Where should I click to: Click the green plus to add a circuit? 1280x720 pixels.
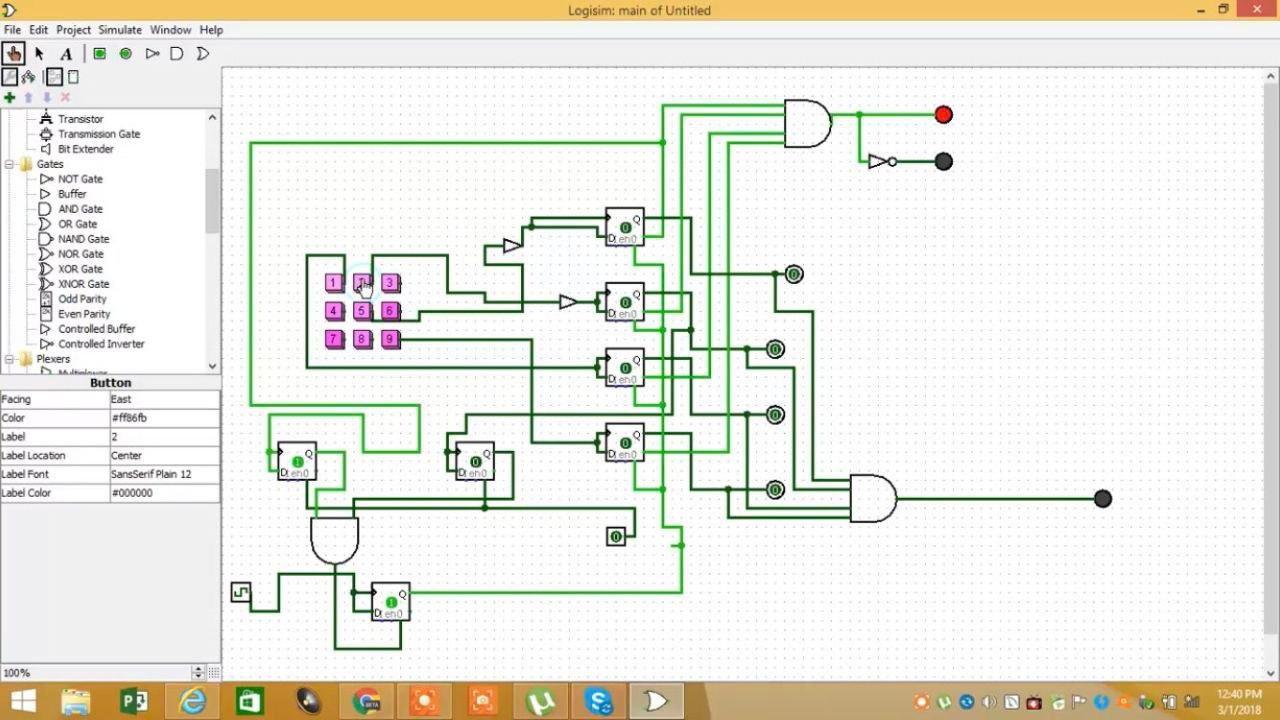point(10,97)
